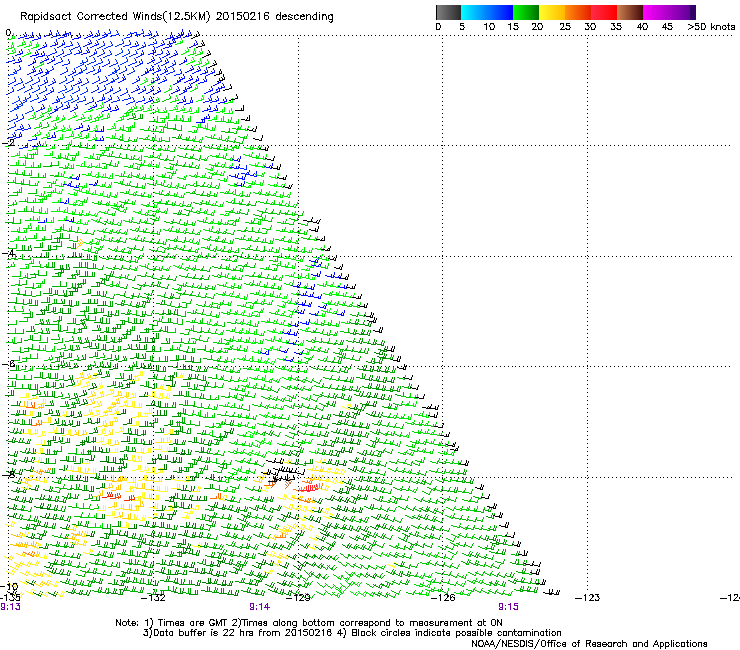This screenshot has width=740, height=650.
Task: Click the legend tick label '40'
Action: [642, 27]
